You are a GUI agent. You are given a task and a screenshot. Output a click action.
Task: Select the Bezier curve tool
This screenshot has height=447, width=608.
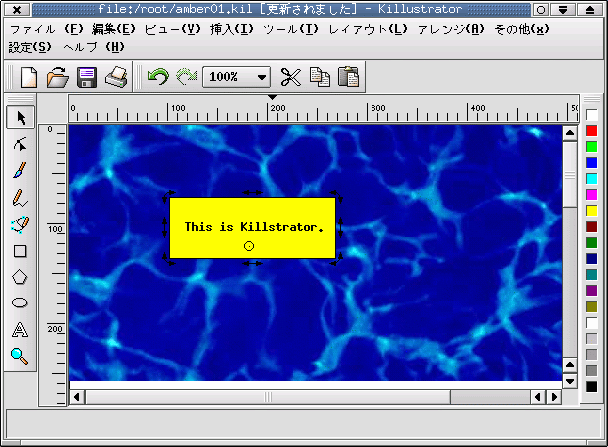pos(20,224)
